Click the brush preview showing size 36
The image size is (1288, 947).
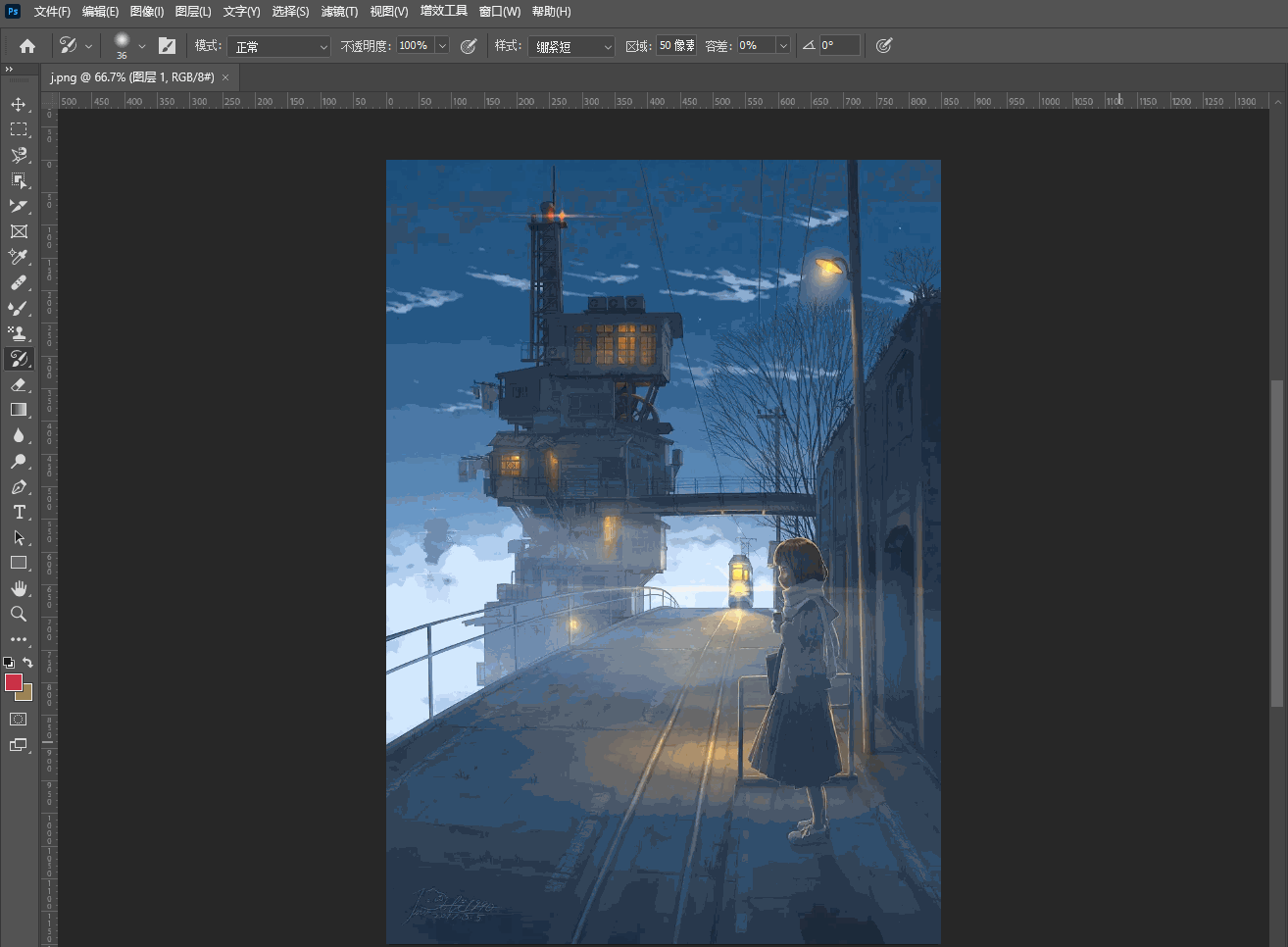122,45
